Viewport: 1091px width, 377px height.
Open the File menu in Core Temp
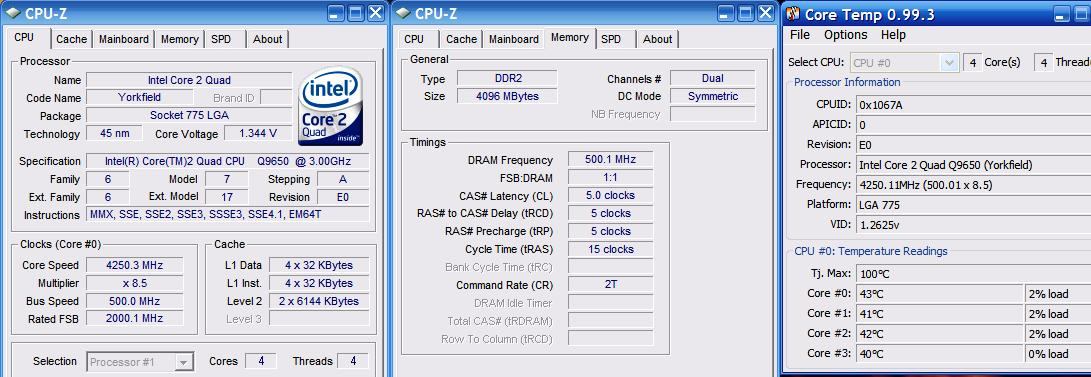[x=800, y=35]
